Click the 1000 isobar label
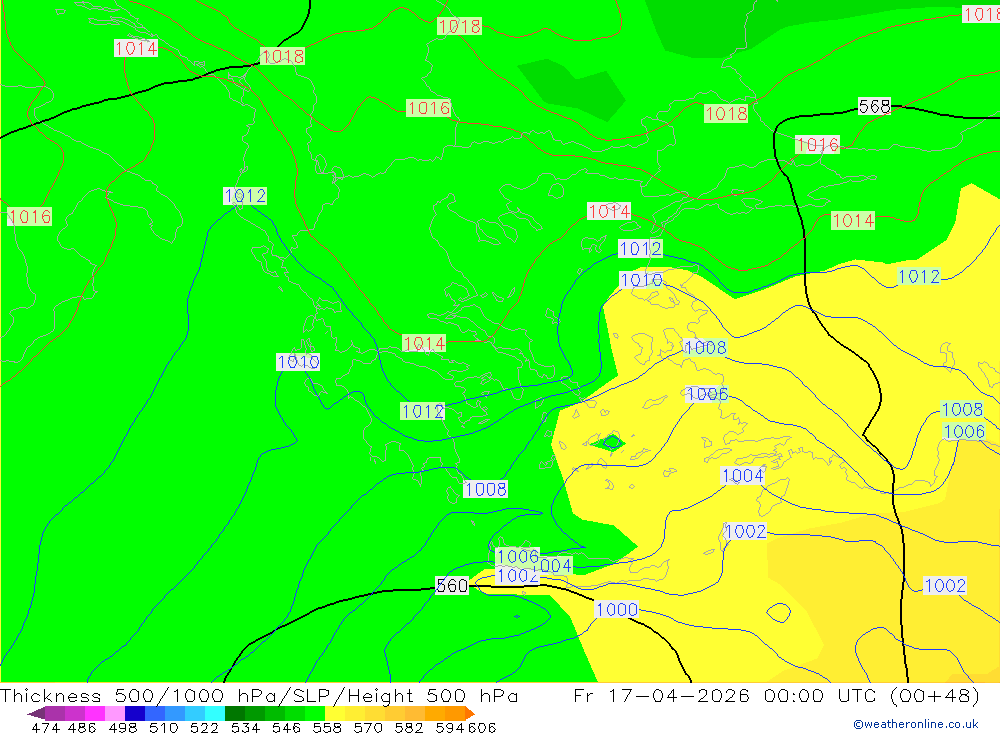 pyautogui.click(x=616, y=610)
